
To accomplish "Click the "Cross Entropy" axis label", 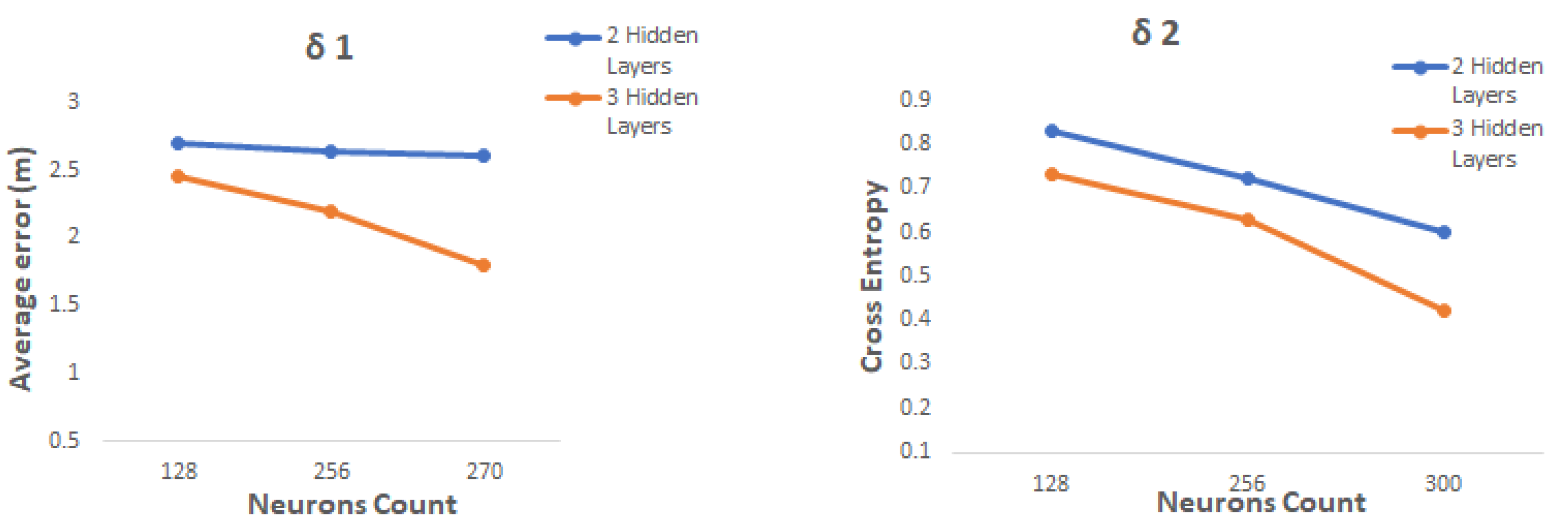I will 872,275.
